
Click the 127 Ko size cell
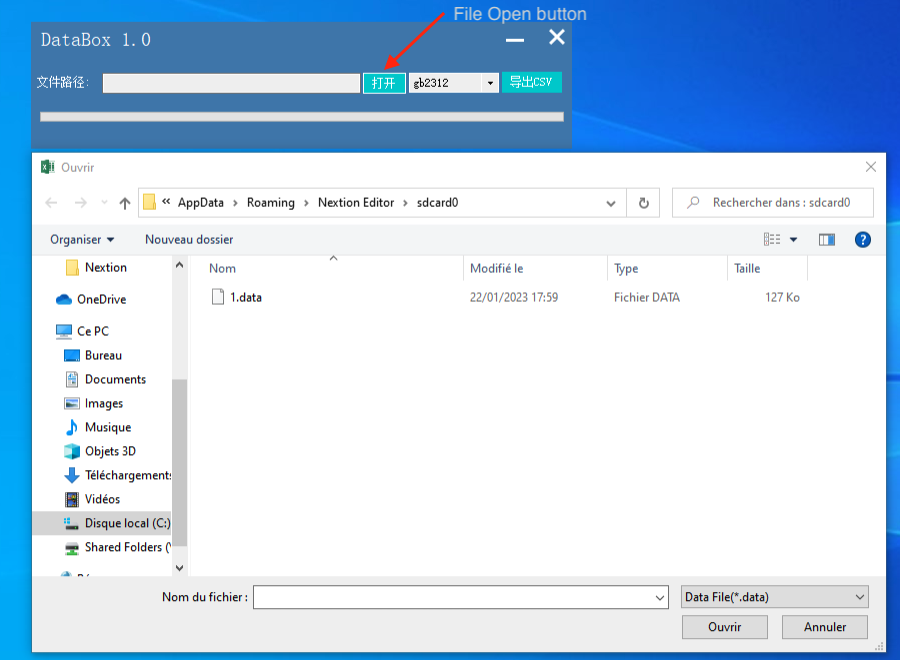coord(782,297)
